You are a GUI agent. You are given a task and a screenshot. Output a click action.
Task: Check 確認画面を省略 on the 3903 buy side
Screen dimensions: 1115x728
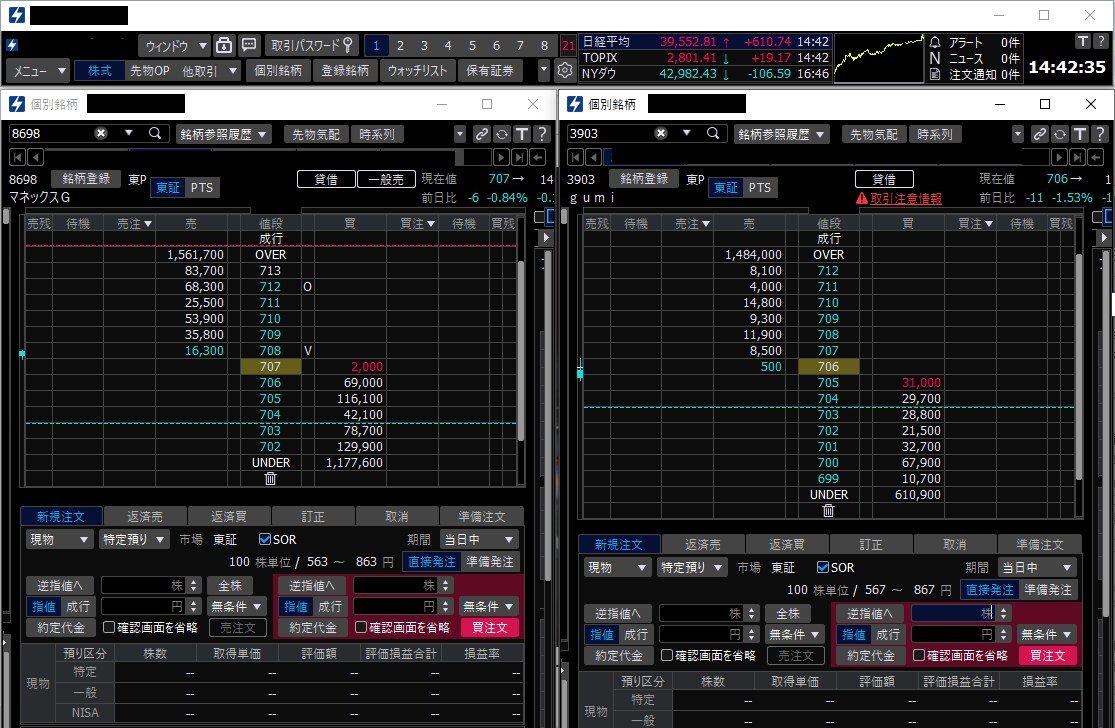click(919, 655)
